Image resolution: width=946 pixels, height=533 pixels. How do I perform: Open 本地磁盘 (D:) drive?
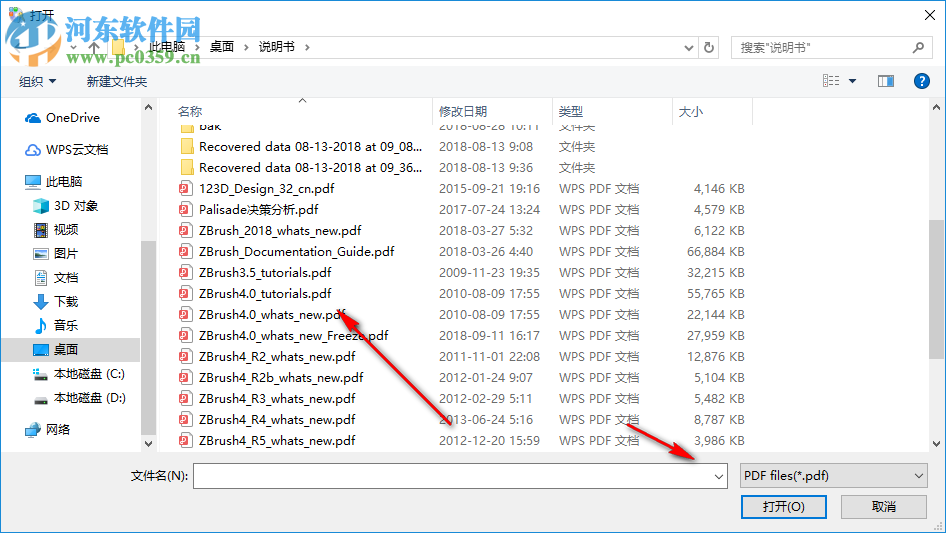pos(89,398)
